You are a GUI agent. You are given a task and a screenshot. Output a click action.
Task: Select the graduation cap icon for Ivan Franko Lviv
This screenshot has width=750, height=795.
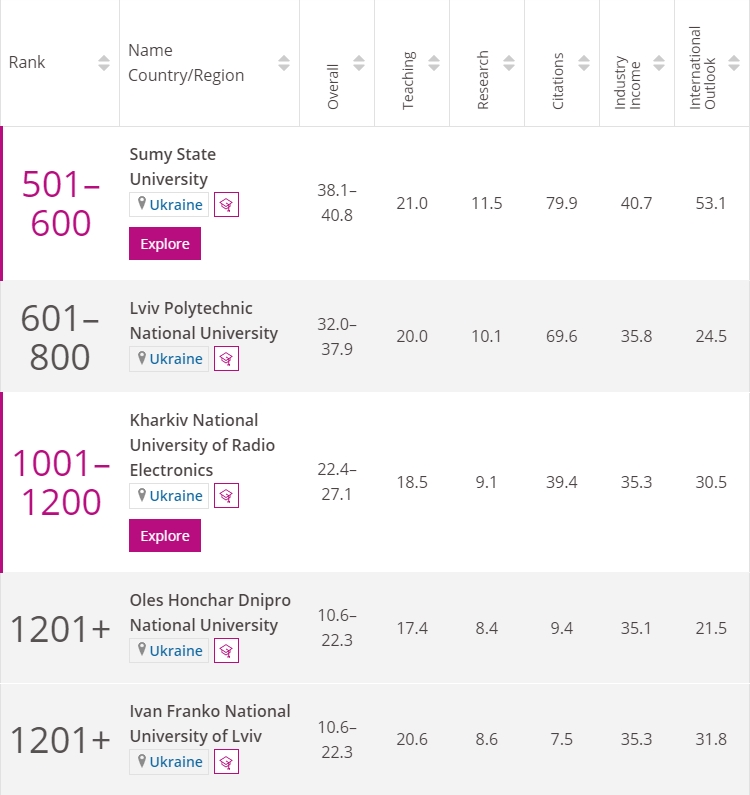click(226, 762)
